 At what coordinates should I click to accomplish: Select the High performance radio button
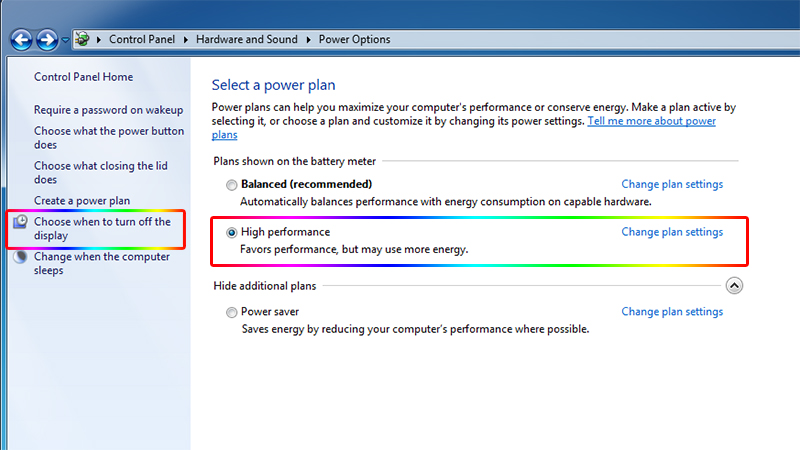[x=232, y=233]
